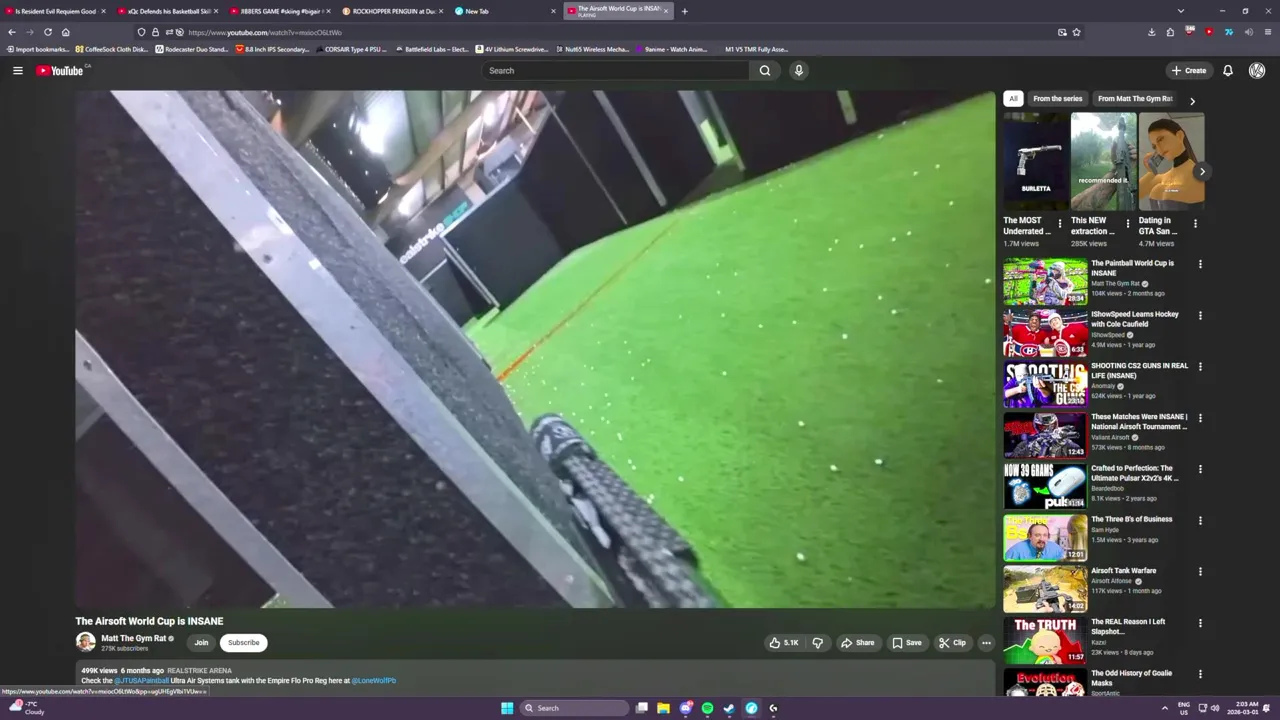Open the 'This NEW extraction' Short thumbnail
This screenshot has height=720, width=1280.
1103,161
